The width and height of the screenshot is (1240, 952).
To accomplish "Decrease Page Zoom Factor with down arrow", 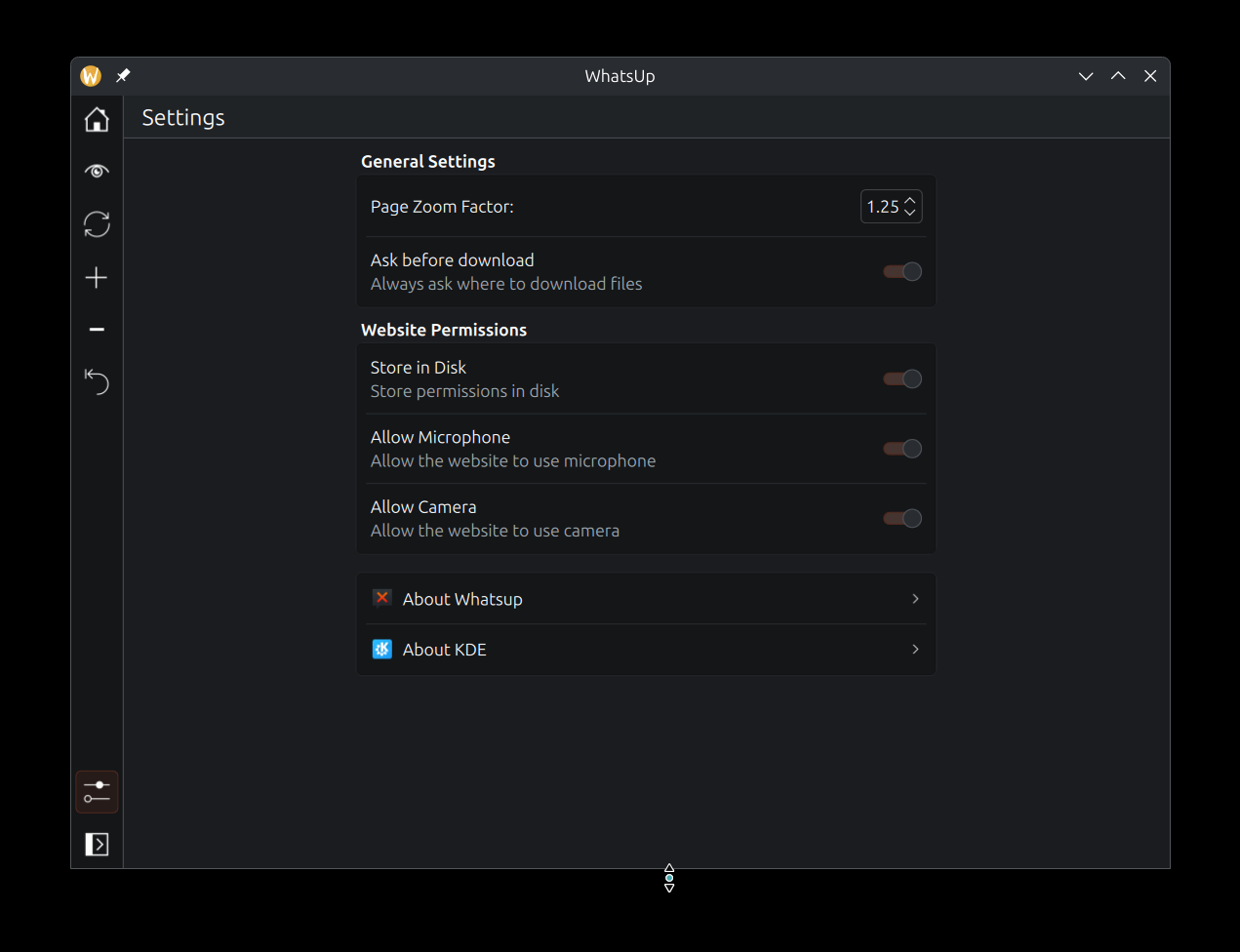I will 910,213.
